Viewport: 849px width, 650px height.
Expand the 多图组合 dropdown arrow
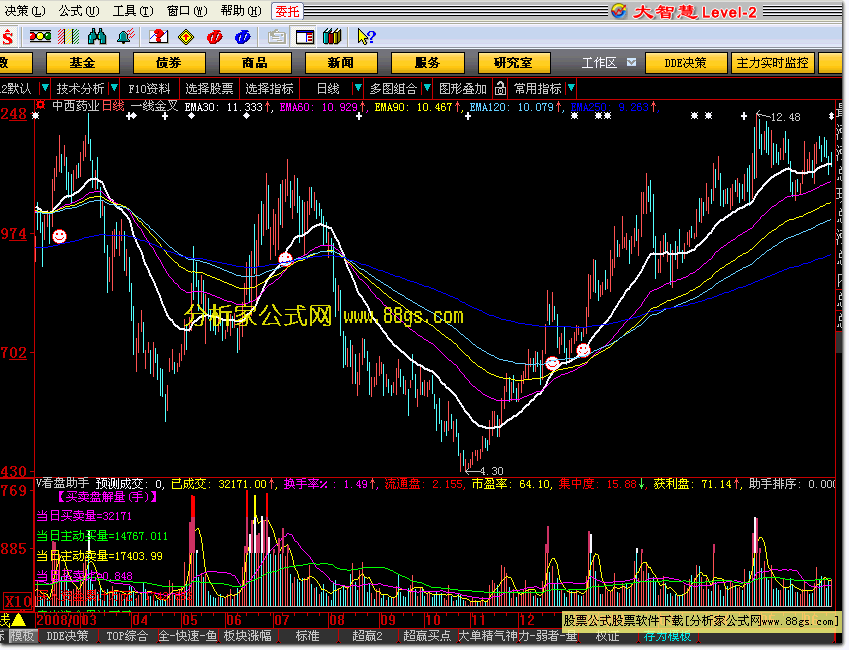pyautogui.click(x=427, y=88)
